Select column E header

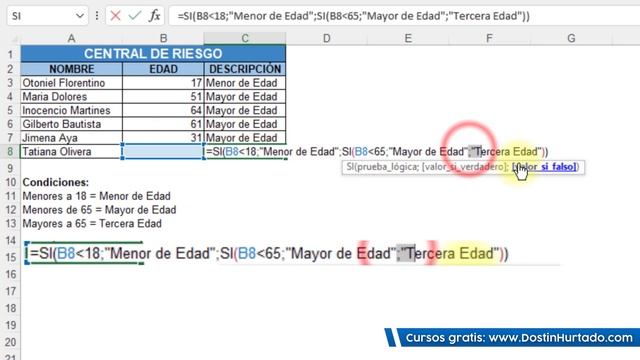tap(408, 38)
